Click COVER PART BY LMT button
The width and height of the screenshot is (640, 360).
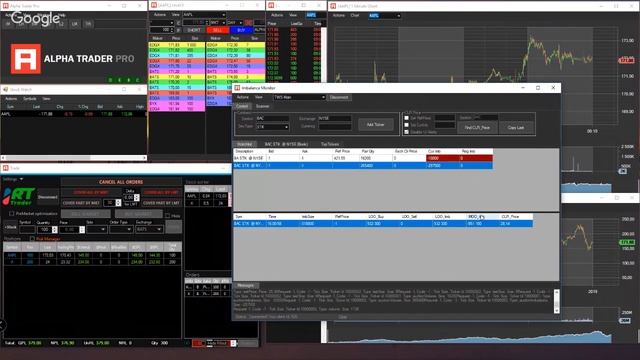161,203
